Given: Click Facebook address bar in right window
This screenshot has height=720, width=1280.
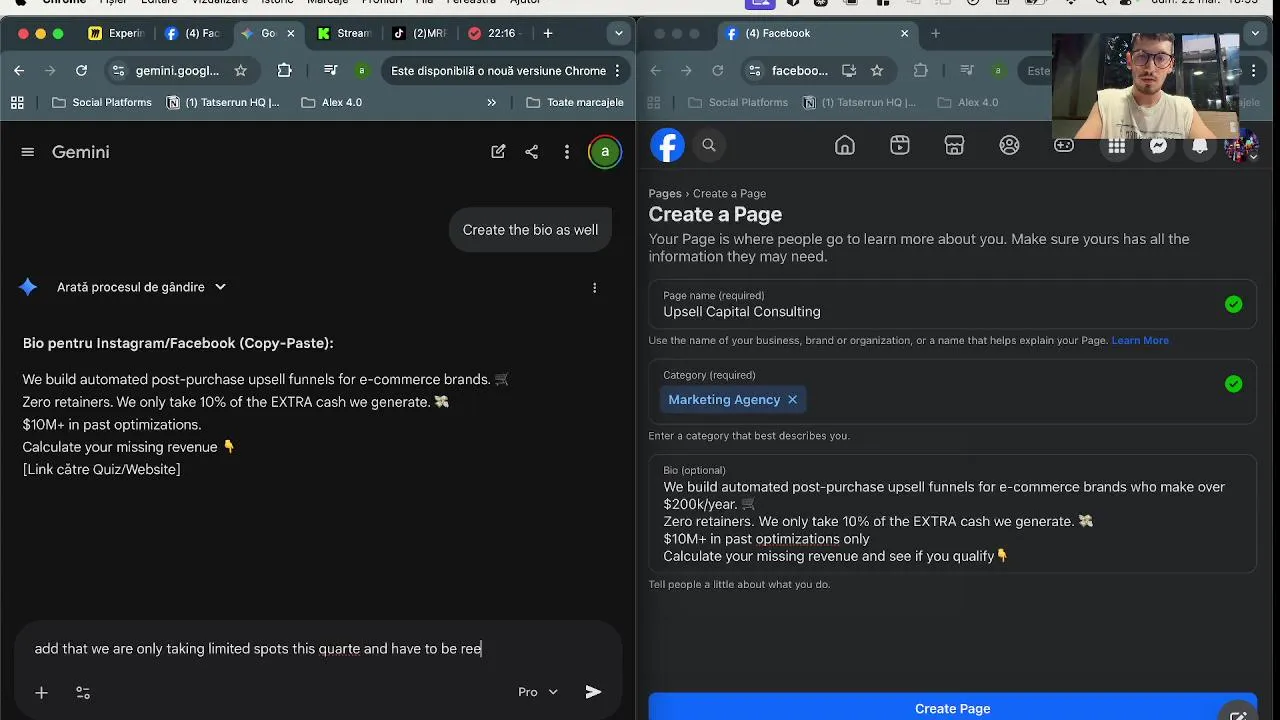Looking at the screenshot, I should click(800, 71).
